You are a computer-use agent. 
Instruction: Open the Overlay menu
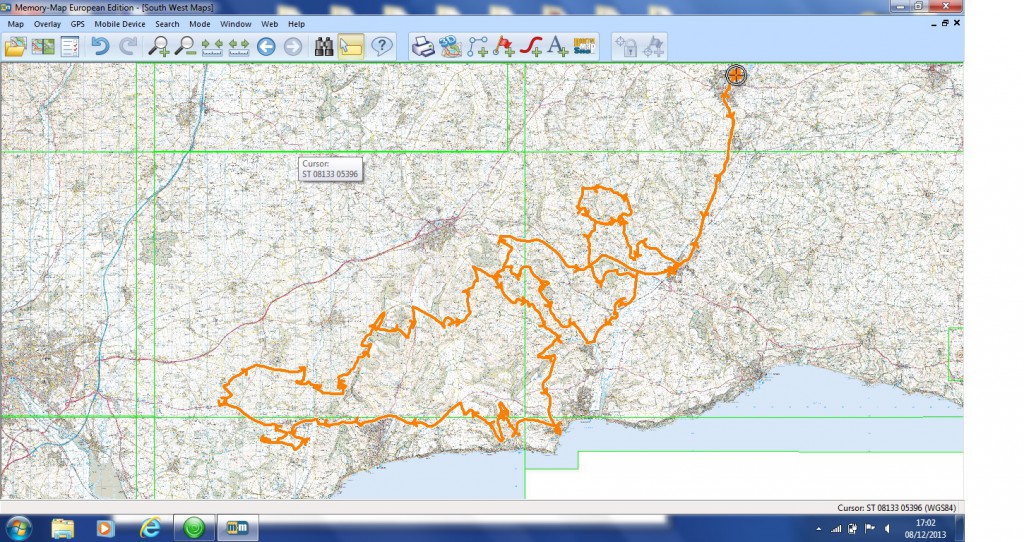click(47, 23)
